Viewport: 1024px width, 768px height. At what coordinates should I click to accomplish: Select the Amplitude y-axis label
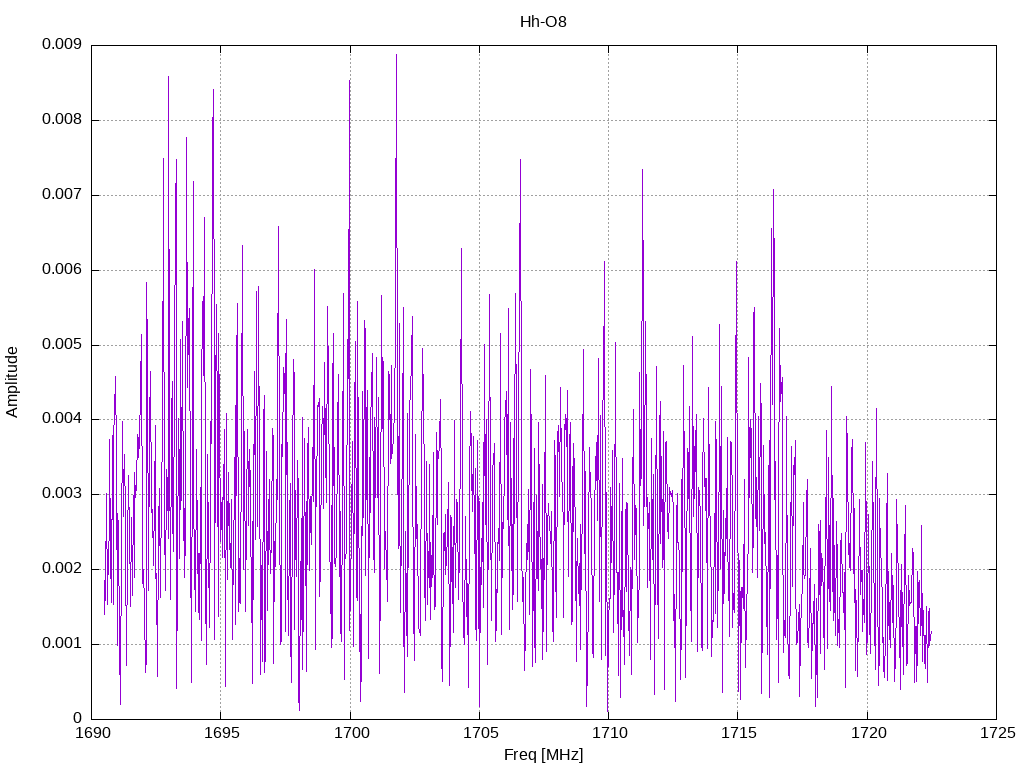pyautogui.click(x=12, y=382)
